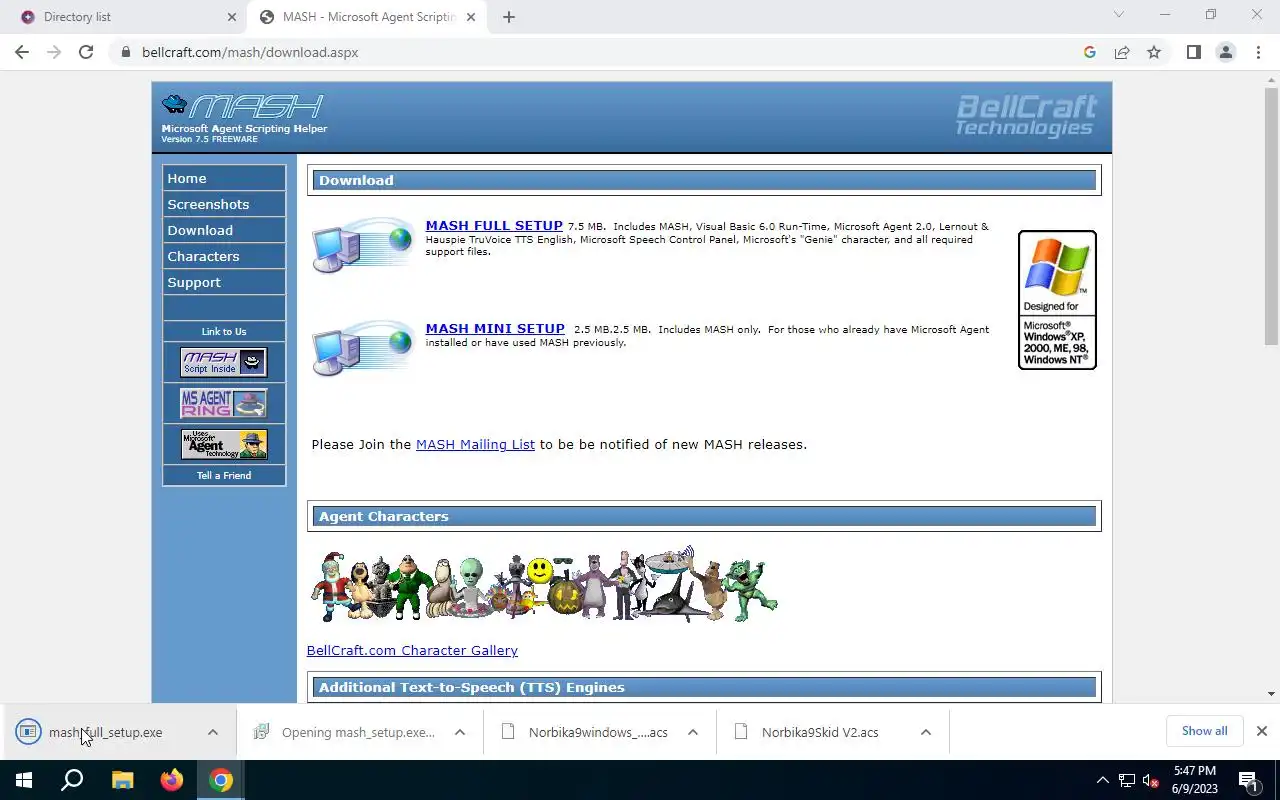The image size is (1280, 800).
Task: Open File Explorer from the taskbar
Action: coord(122,780)
